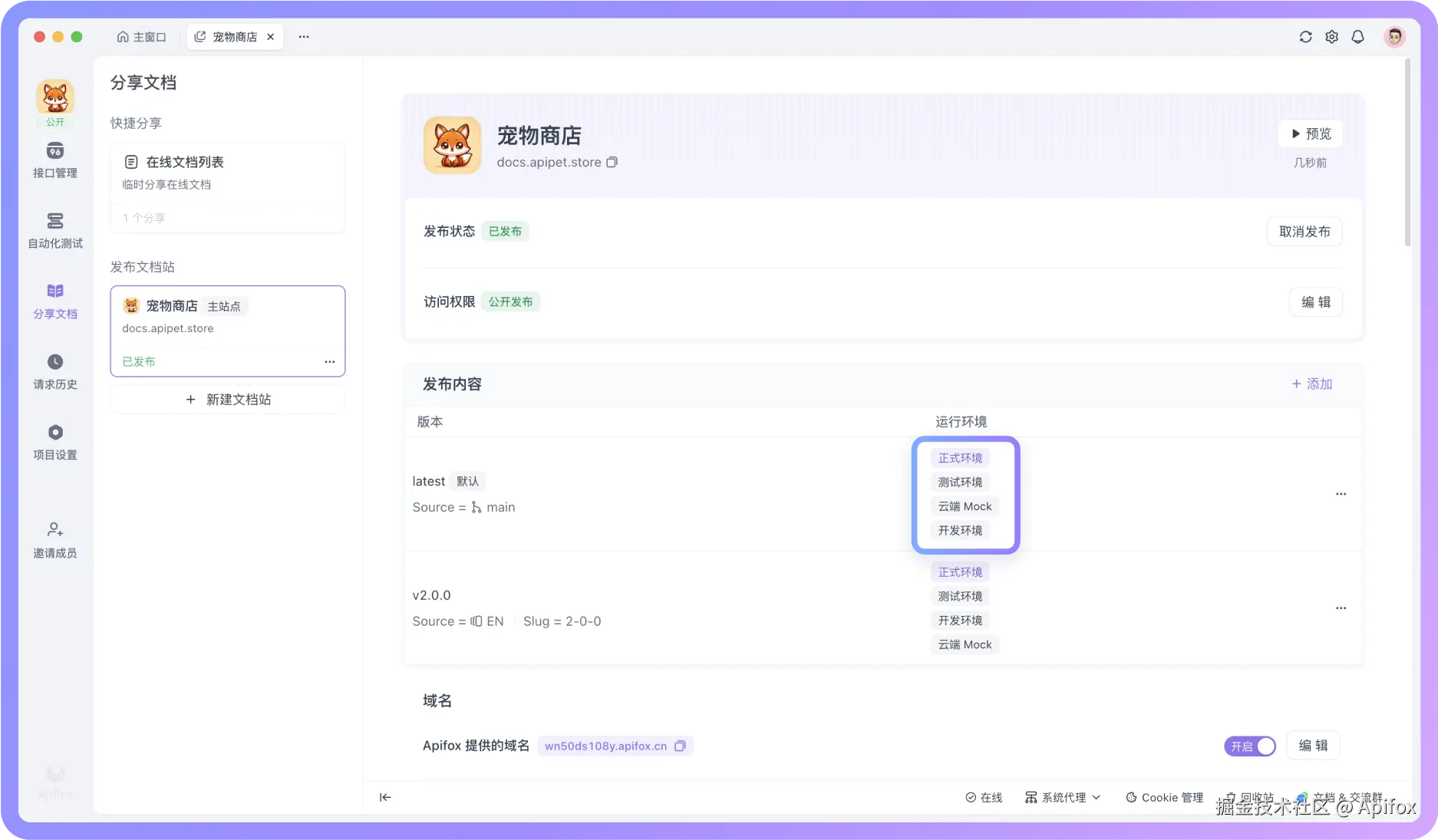Expand the 系统代理 dropdown

coord(1063,798)
